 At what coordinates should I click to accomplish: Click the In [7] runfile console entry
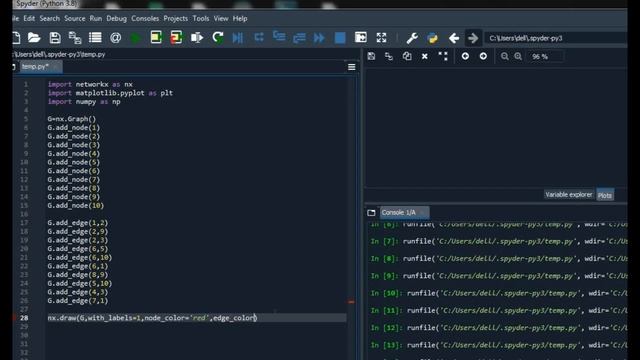498,241
